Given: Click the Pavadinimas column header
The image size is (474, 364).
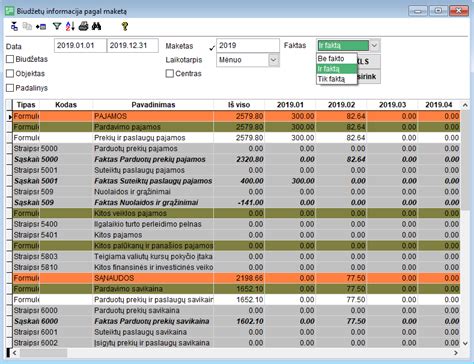Looking at the screenshot, I should (x=153, y=105).
